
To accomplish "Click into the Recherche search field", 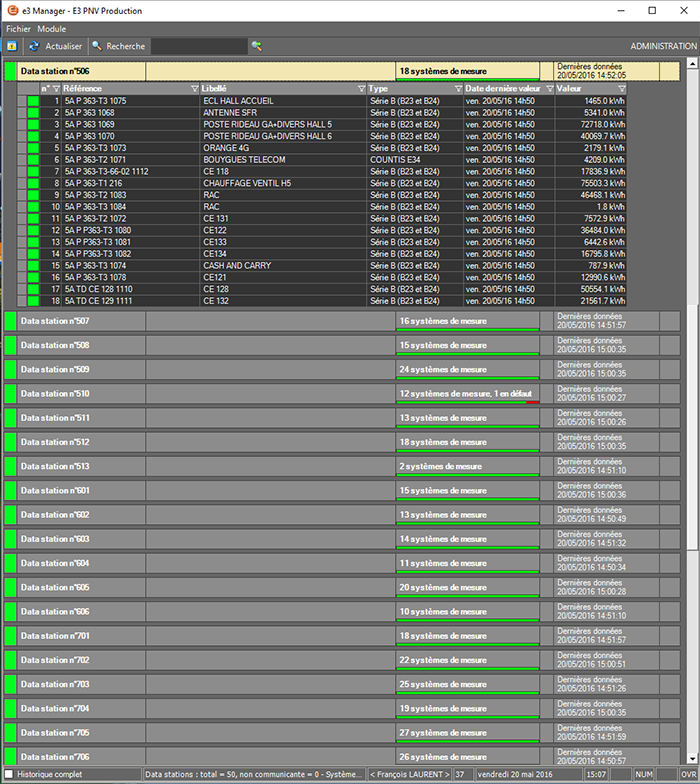I will click(198, 46).
